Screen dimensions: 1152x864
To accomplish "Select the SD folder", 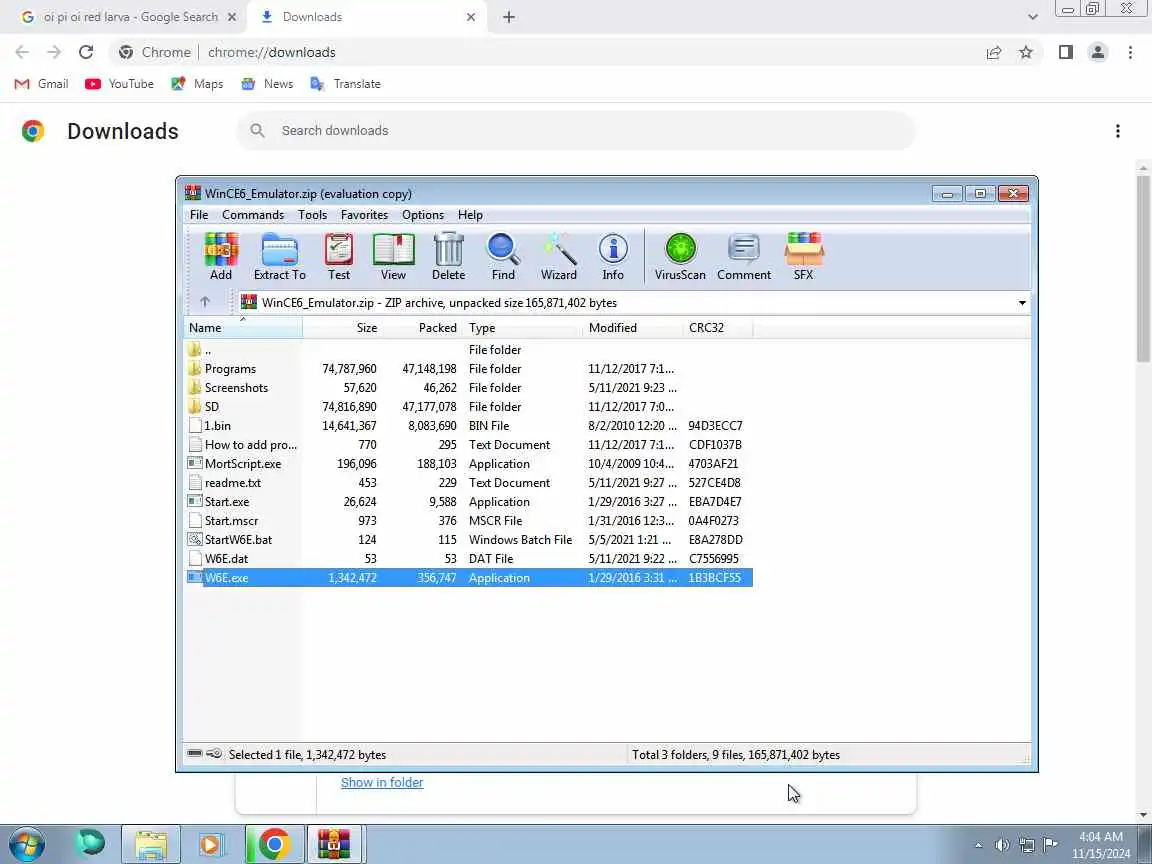I will point(468,407).
